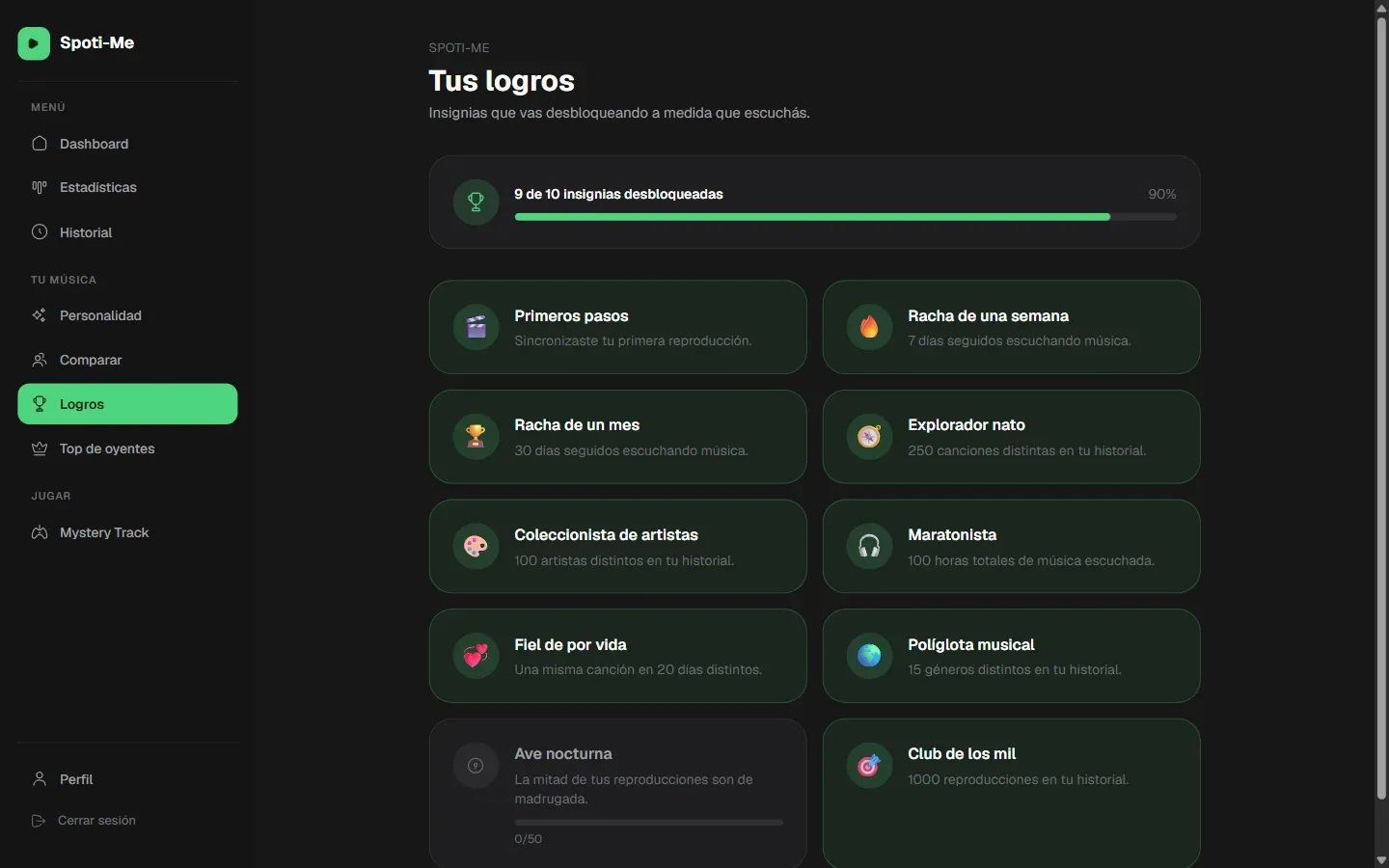Image resolution: width=1389 pixels, height=868 pixels.
Task: Click the bars icon beside Estadísticas
Action: coord(40,187)
